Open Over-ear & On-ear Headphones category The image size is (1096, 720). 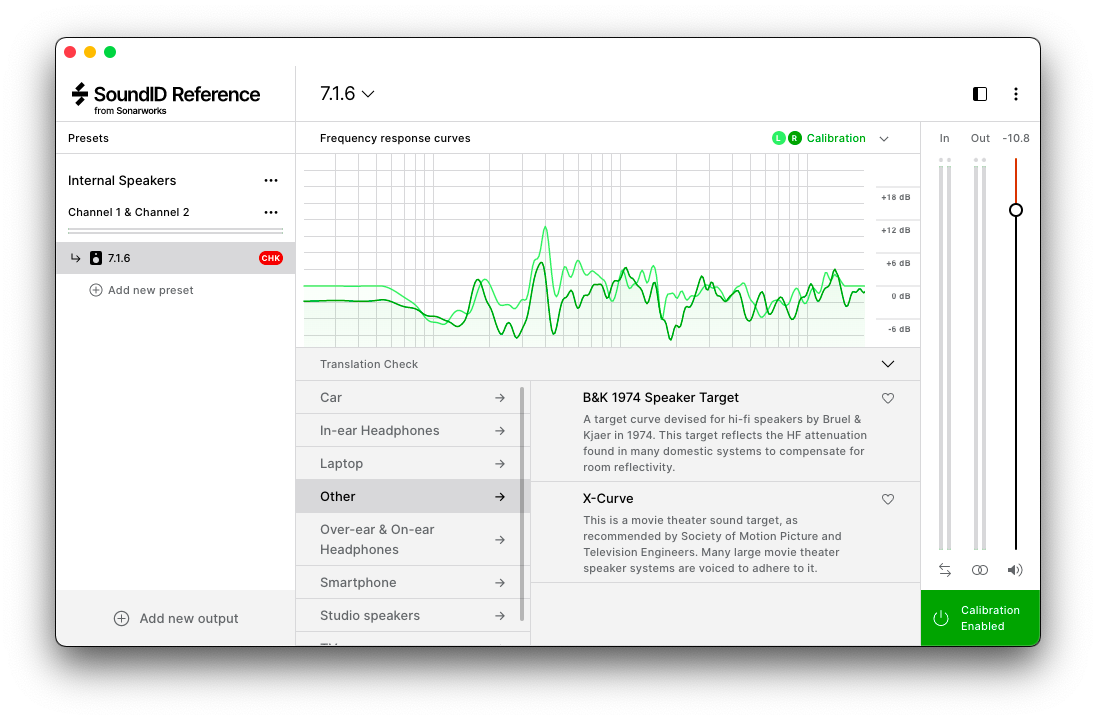pyautogui.click(x=412, y=540)
